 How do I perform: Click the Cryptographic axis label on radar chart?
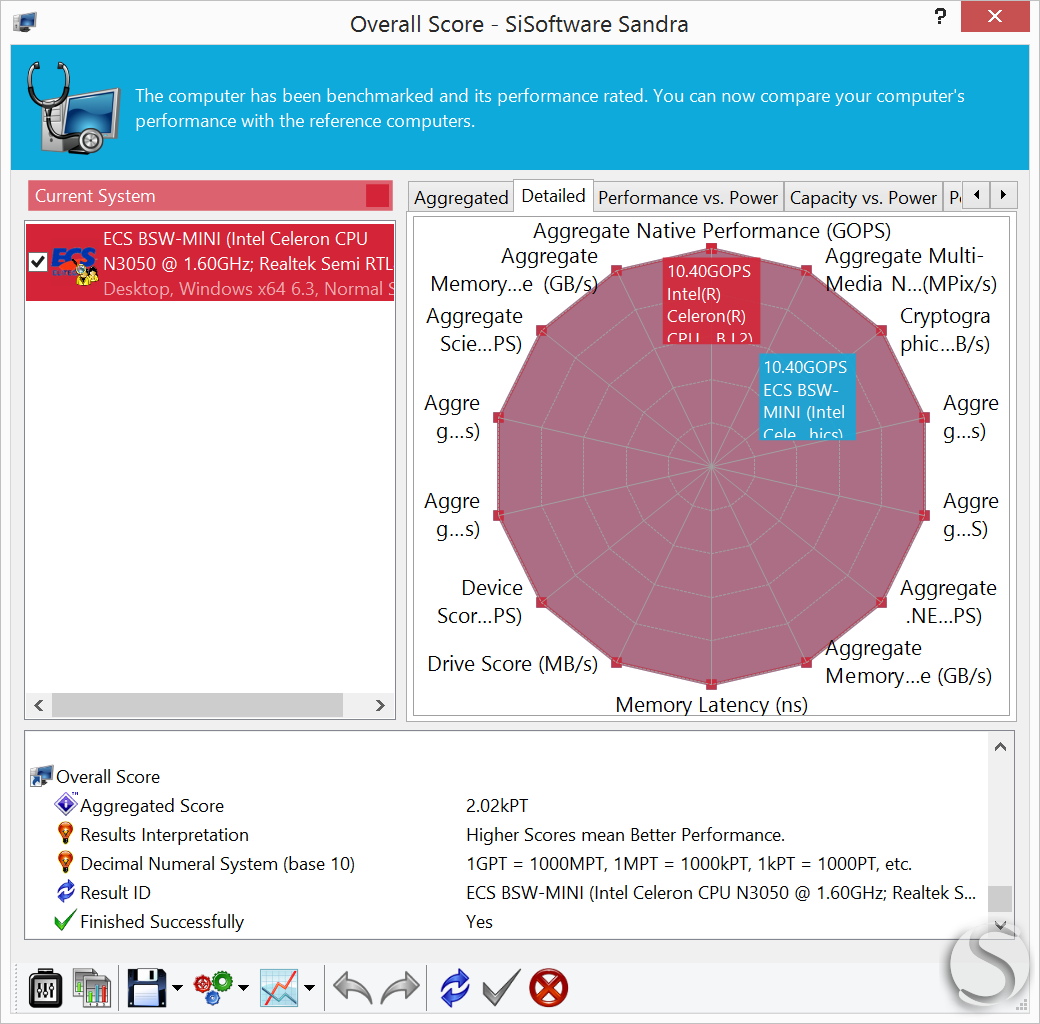944,330
